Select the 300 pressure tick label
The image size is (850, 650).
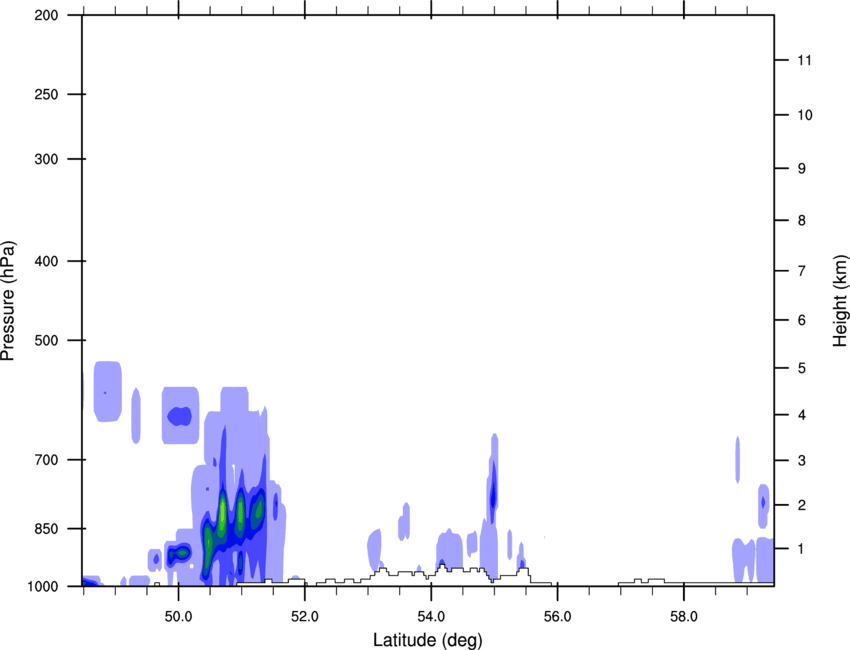tap(46, 159)
